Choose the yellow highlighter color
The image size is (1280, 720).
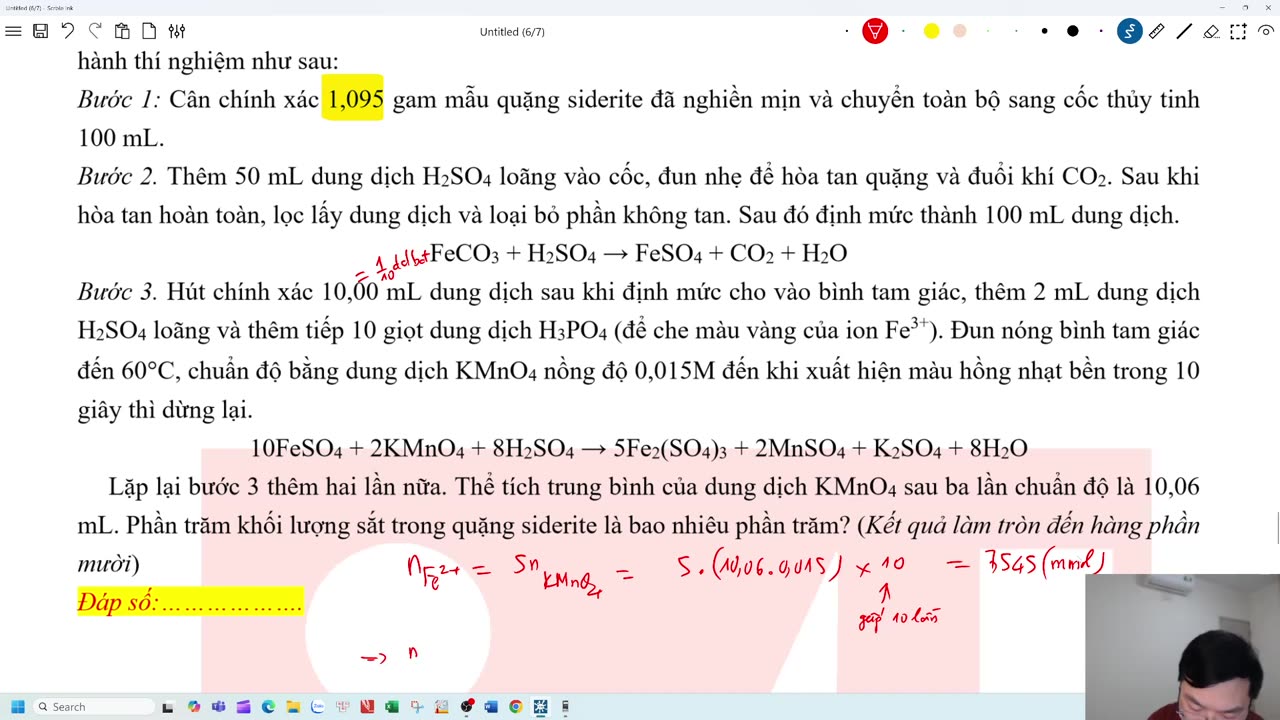click(x=931, y=31)
